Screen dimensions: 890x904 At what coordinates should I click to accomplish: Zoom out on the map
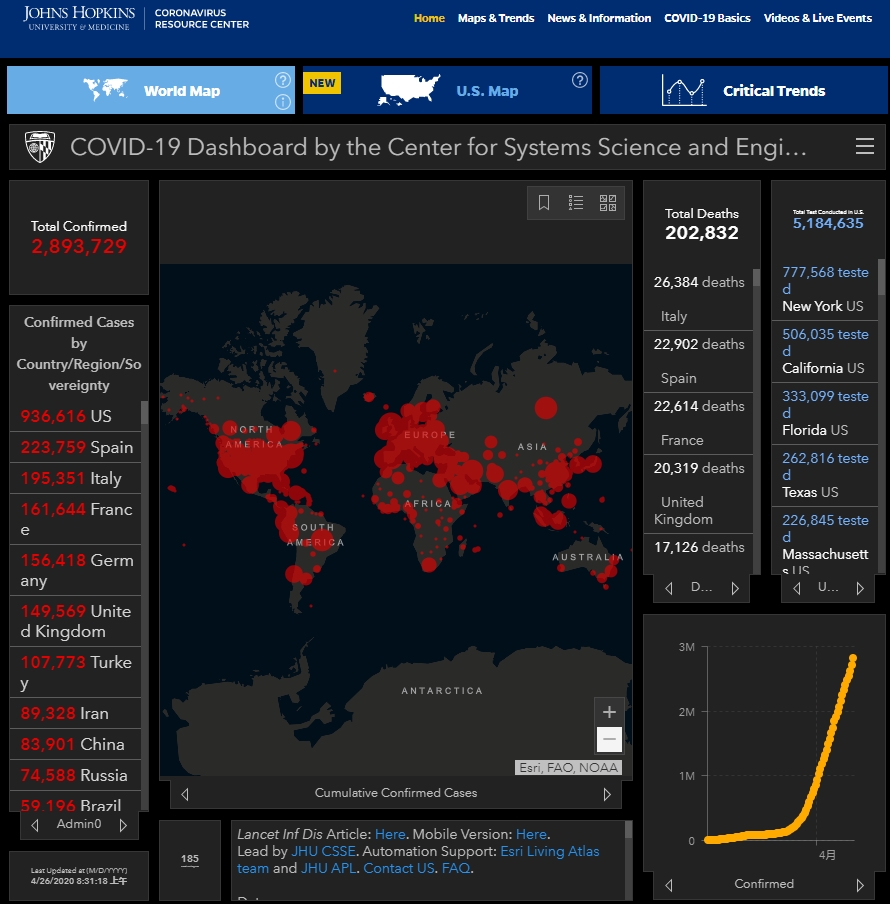click(x=609, y=740)
